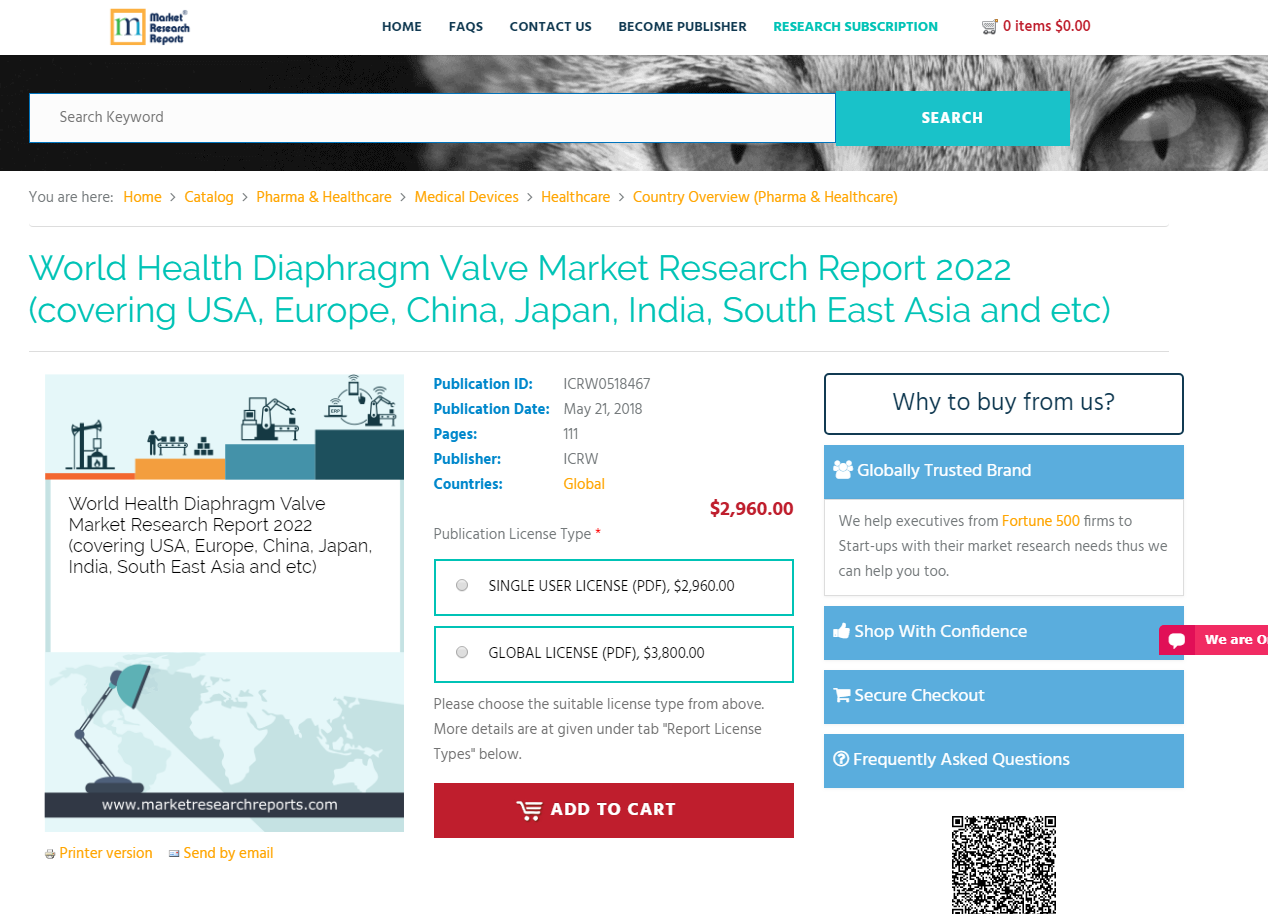Click the Search button
Viewport: 1268px width, 914px height.
[x=951, y=118]
